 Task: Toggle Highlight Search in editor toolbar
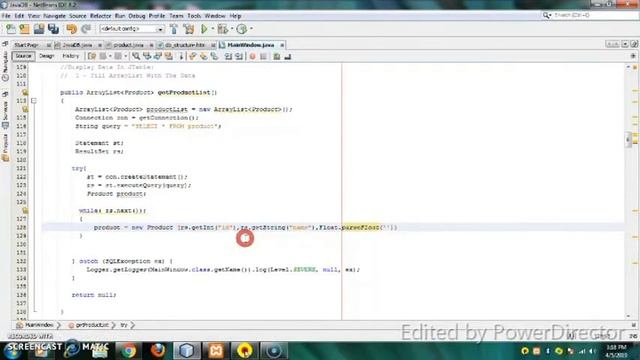[x=169, y=56]
